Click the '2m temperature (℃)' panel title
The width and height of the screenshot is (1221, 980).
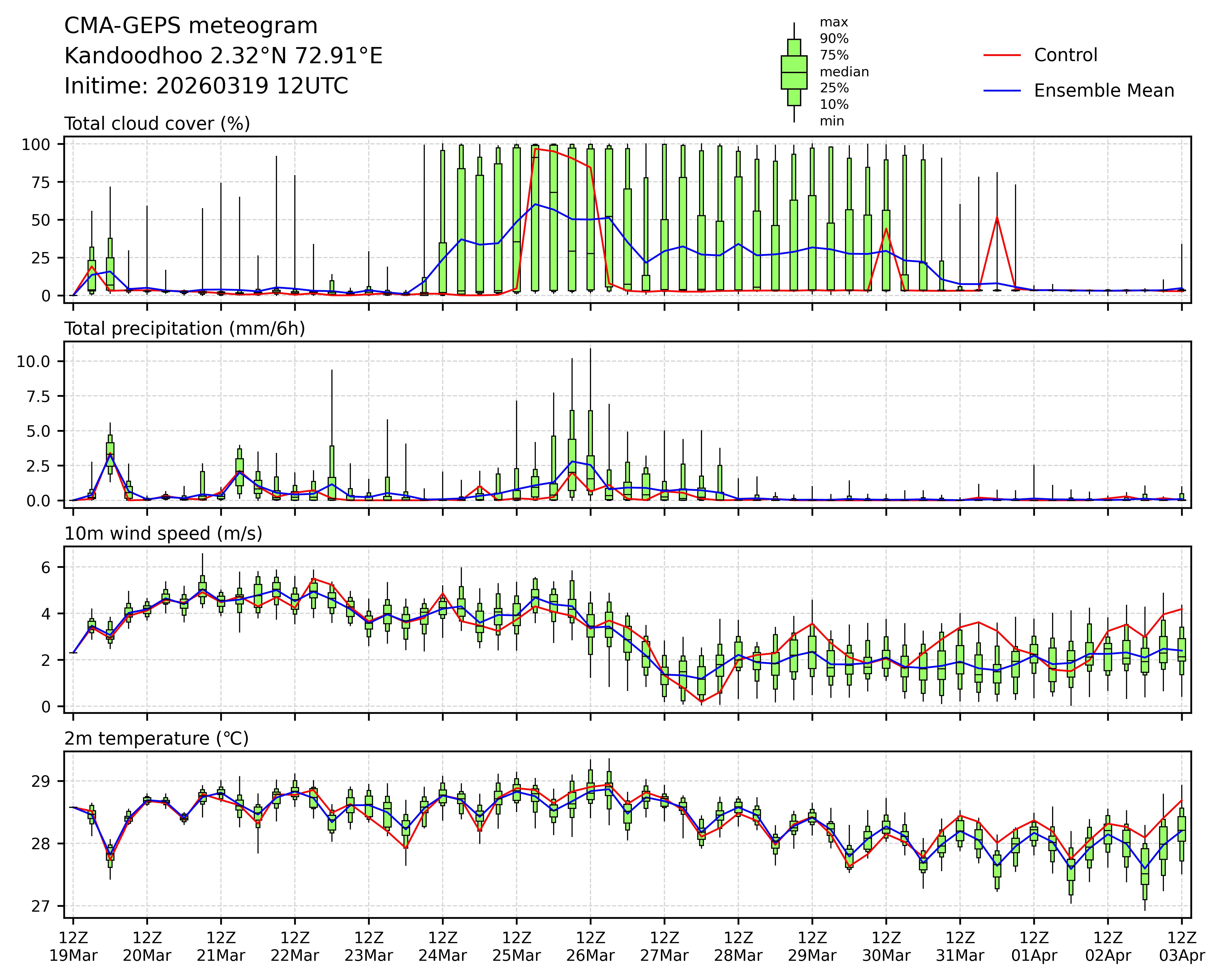[x=156, y=739]
